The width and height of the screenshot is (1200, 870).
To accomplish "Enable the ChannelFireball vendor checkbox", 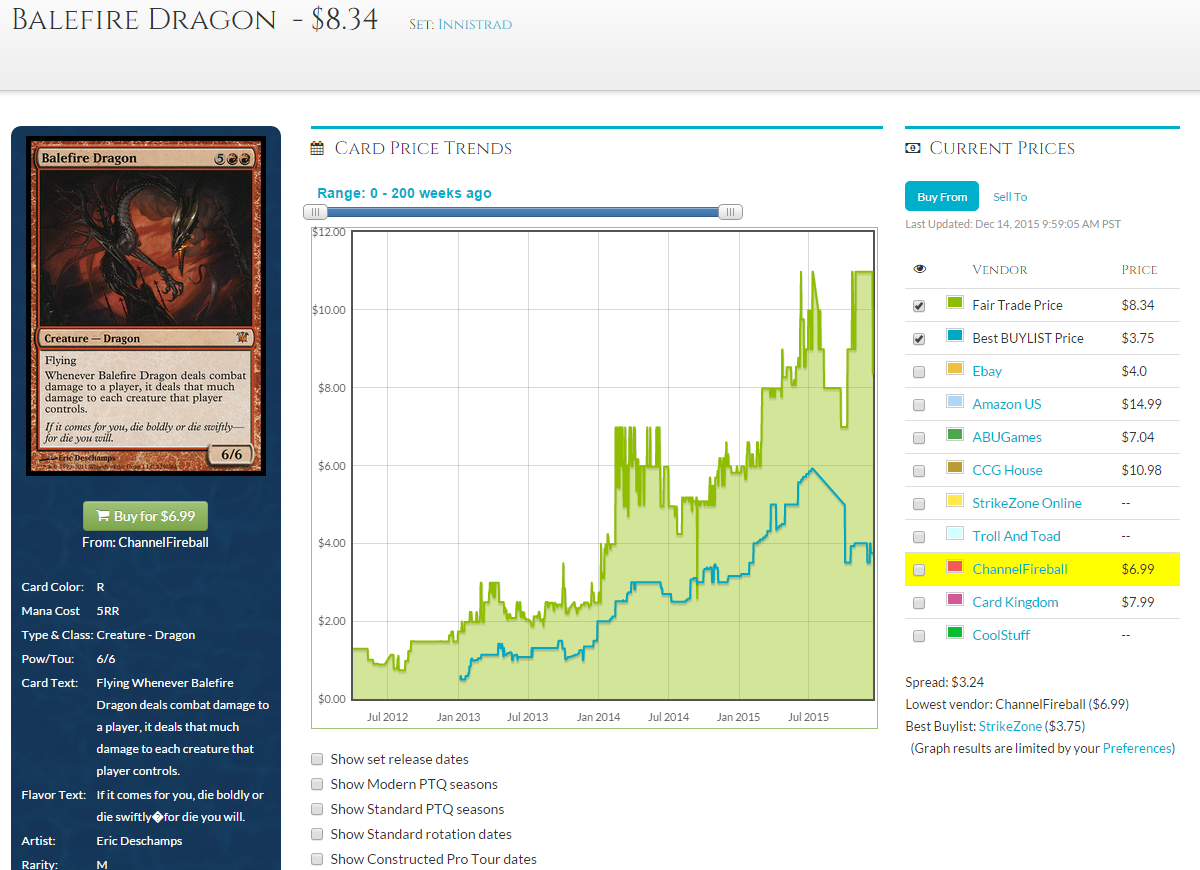I will click(919, 570).
